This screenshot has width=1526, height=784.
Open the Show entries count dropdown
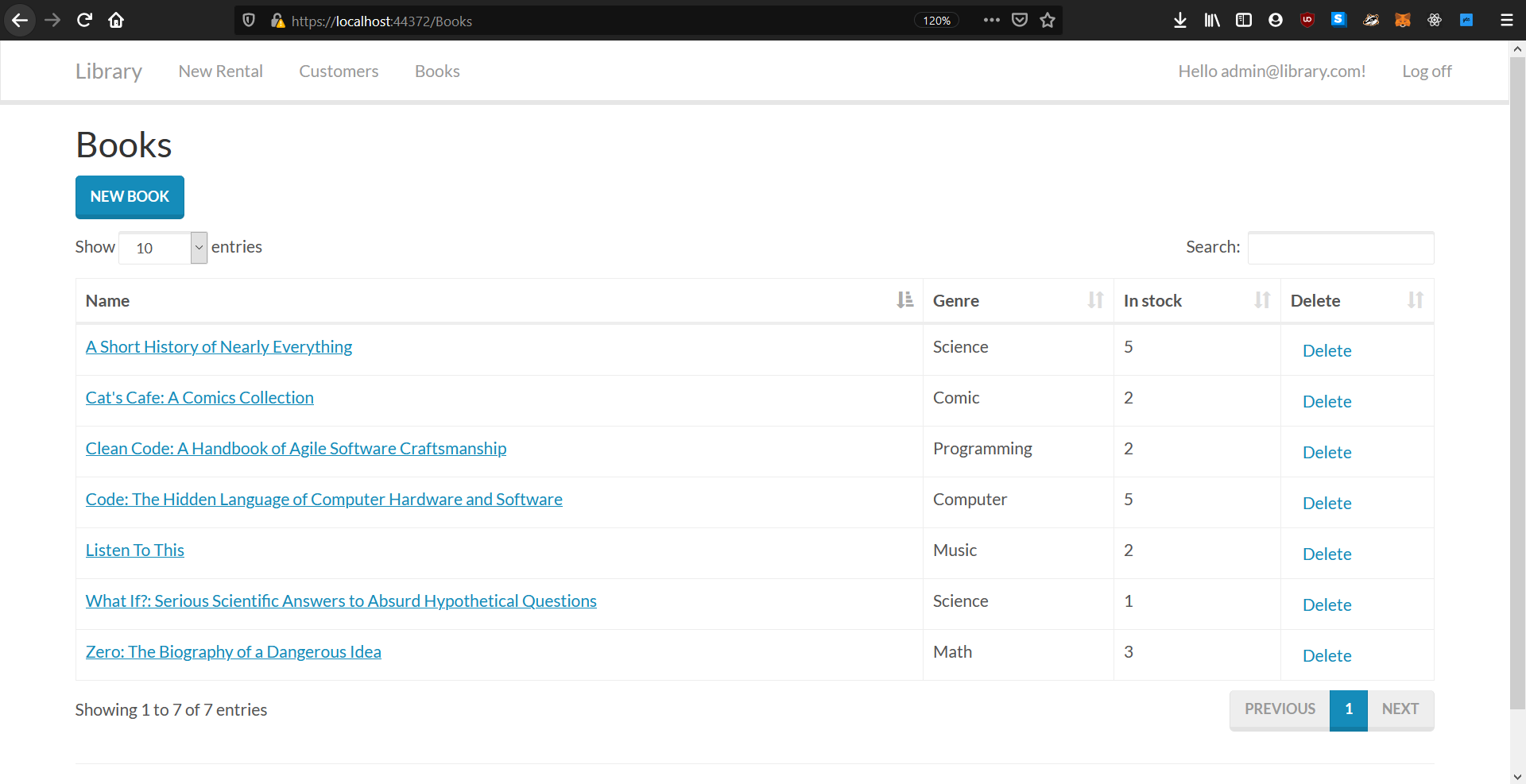point(163,248)
